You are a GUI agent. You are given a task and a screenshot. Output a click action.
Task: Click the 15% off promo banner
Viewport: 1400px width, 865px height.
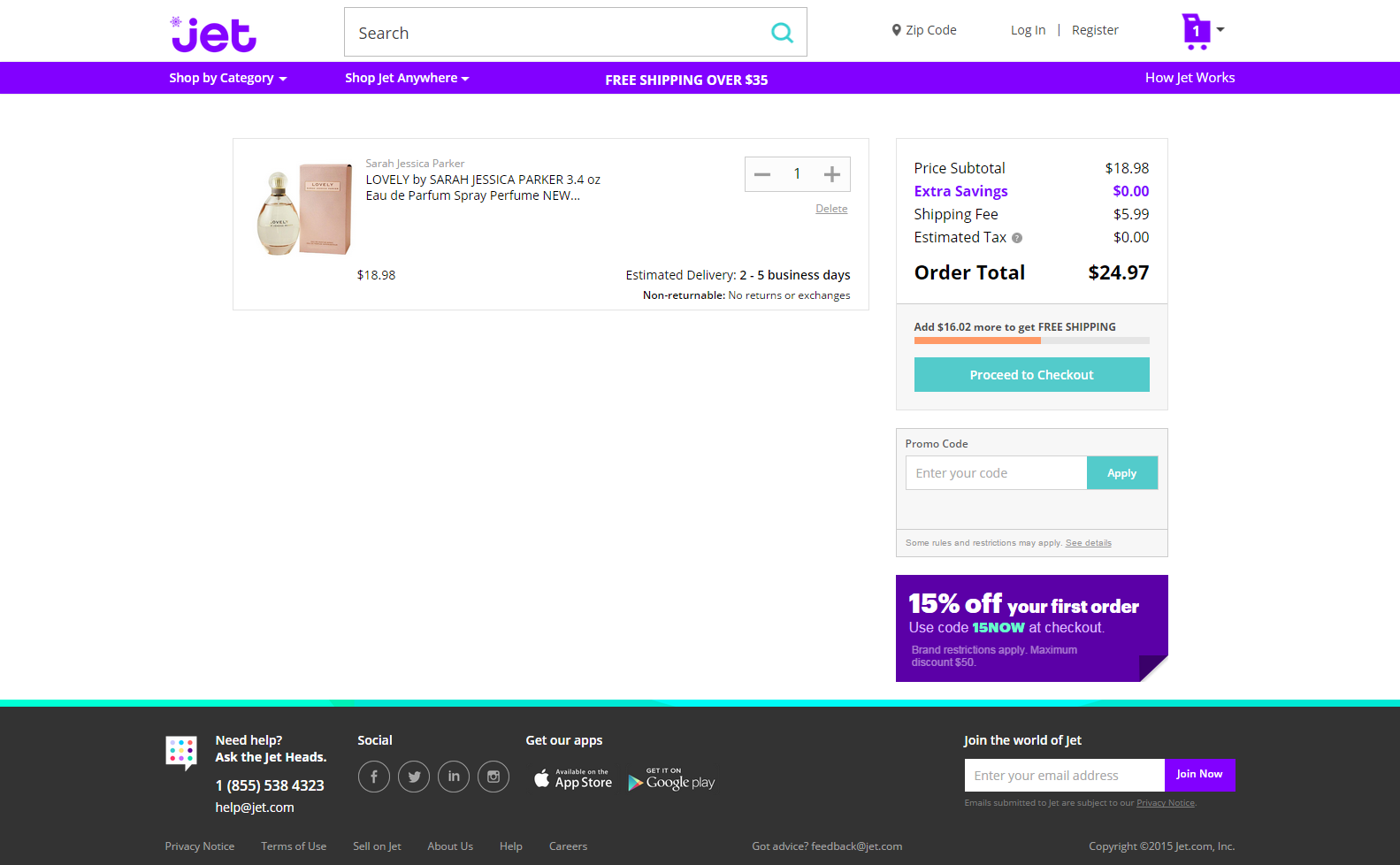click(x=1031, y=628)
